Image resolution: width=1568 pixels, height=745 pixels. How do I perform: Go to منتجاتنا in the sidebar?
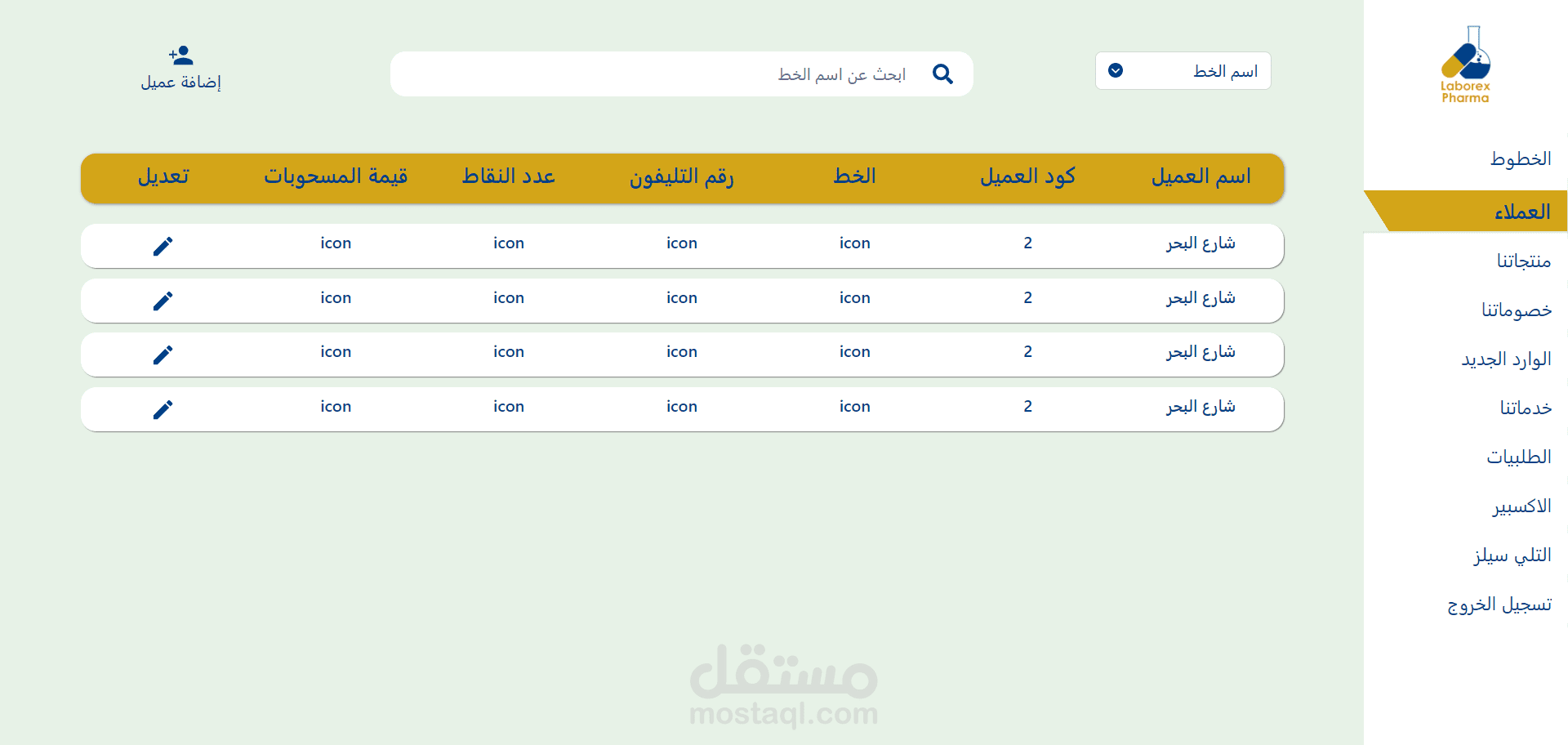[1524, 261]
